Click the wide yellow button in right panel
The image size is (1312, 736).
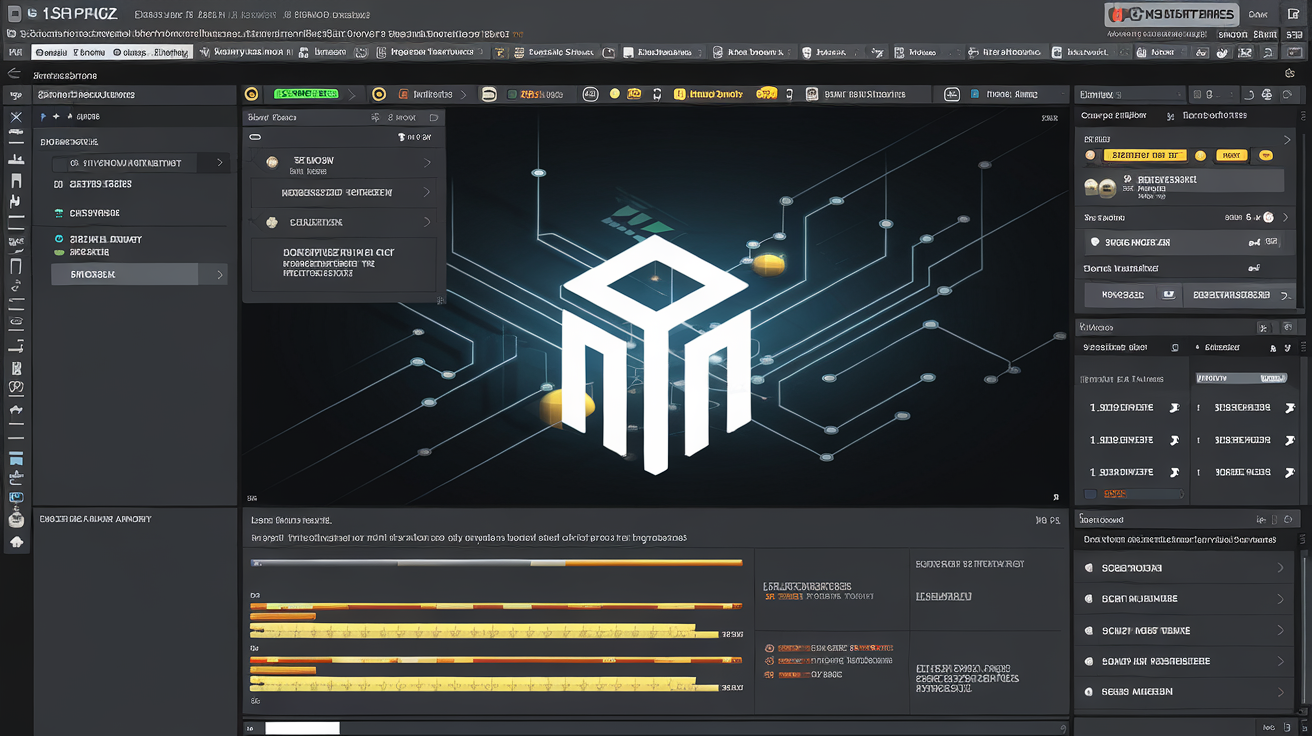click(1144, 155)
